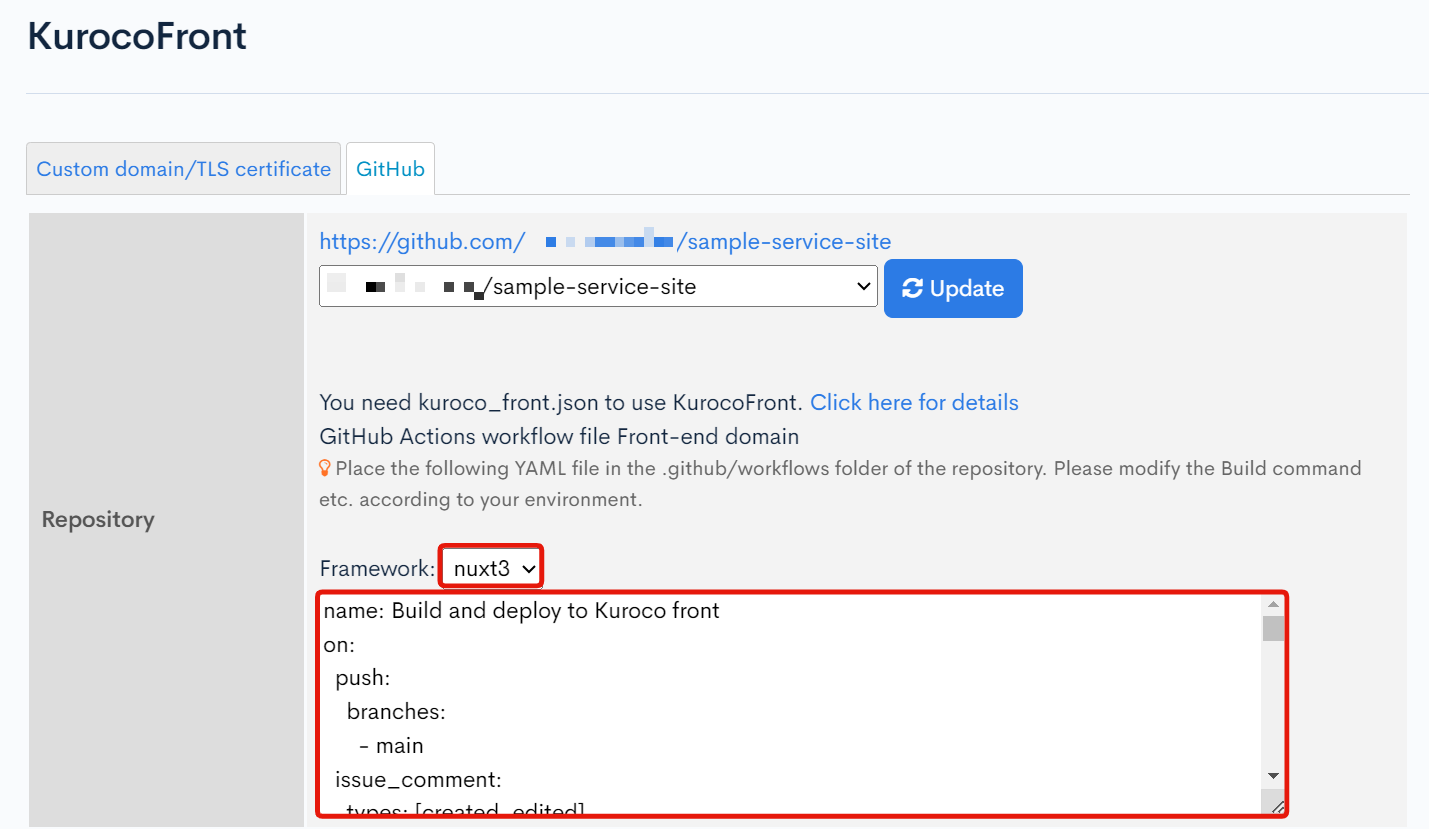
Task: Click the chevron on the repository selector
Action: 864,286
